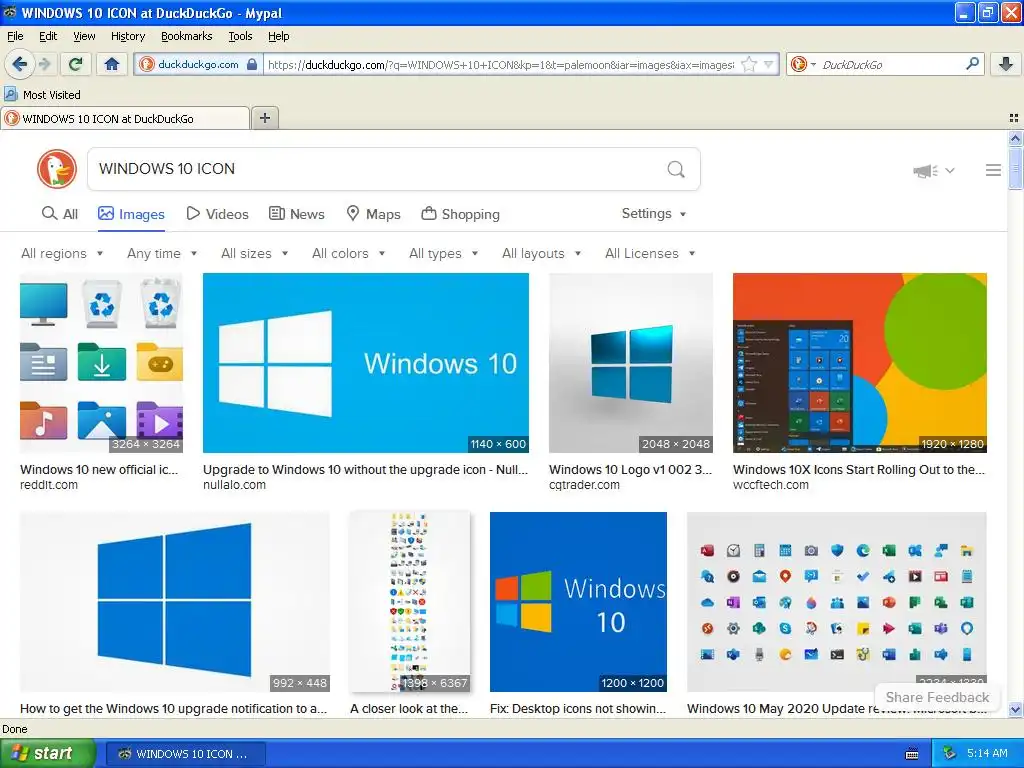This screenshot has width=1024, height=768.
Task: Click the browser Back arrow button
Action: [19, 64]
